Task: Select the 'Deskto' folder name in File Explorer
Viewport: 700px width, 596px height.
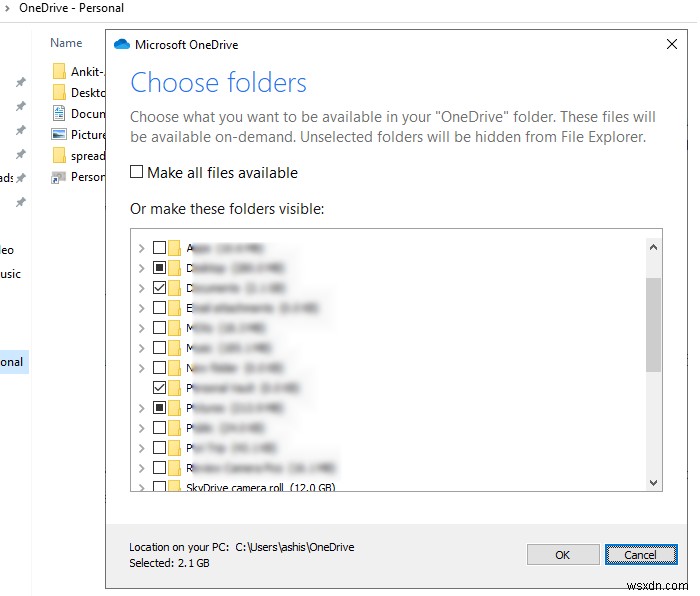Action: [88, 92]
